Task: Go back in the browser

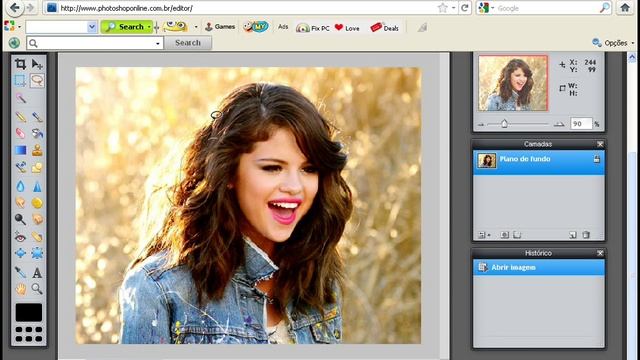Action: point(15,8)
